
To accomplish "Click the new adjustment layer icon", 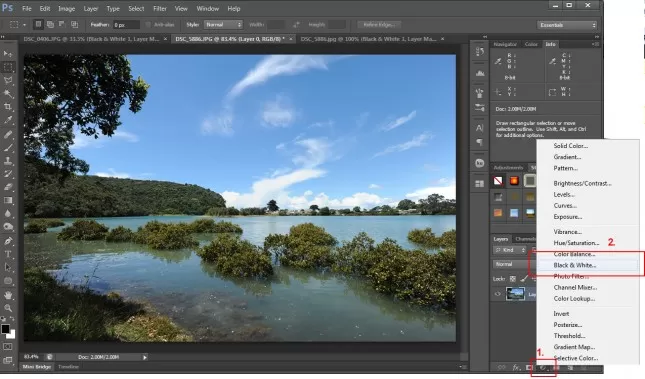I will [543, 367].
